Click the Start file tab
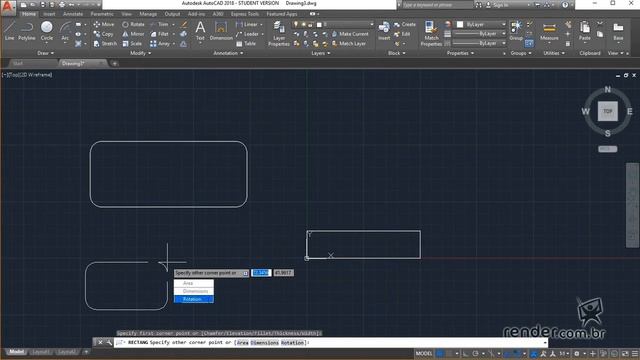The width and height of the screenshot is (640, 360). (x=18, y=63)
